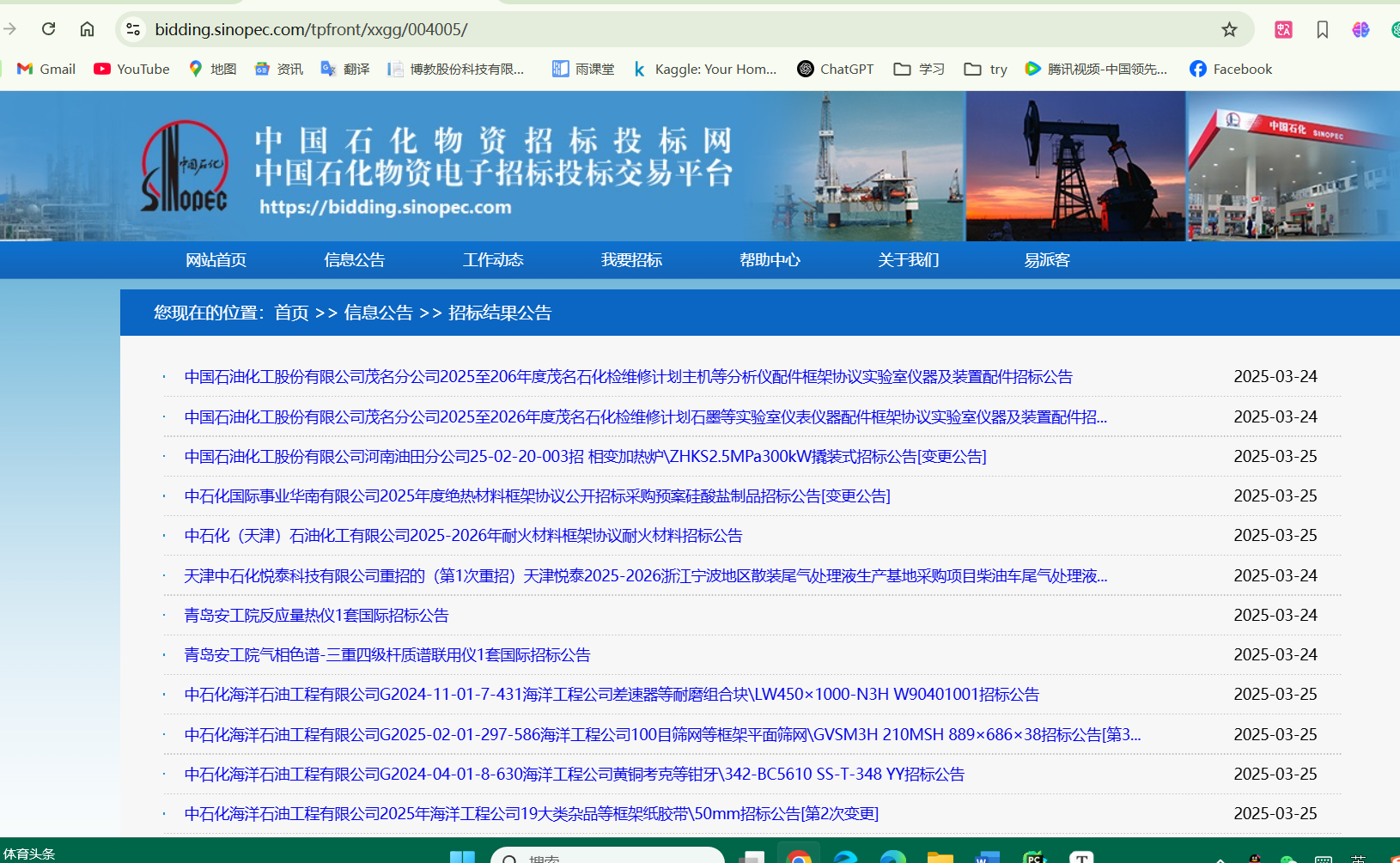This screenshot has height=863, width=1400.
Task: Open 19大类杂品等框架纸胶带 第2次变更 announcement
Action: (x=531, y=814)
